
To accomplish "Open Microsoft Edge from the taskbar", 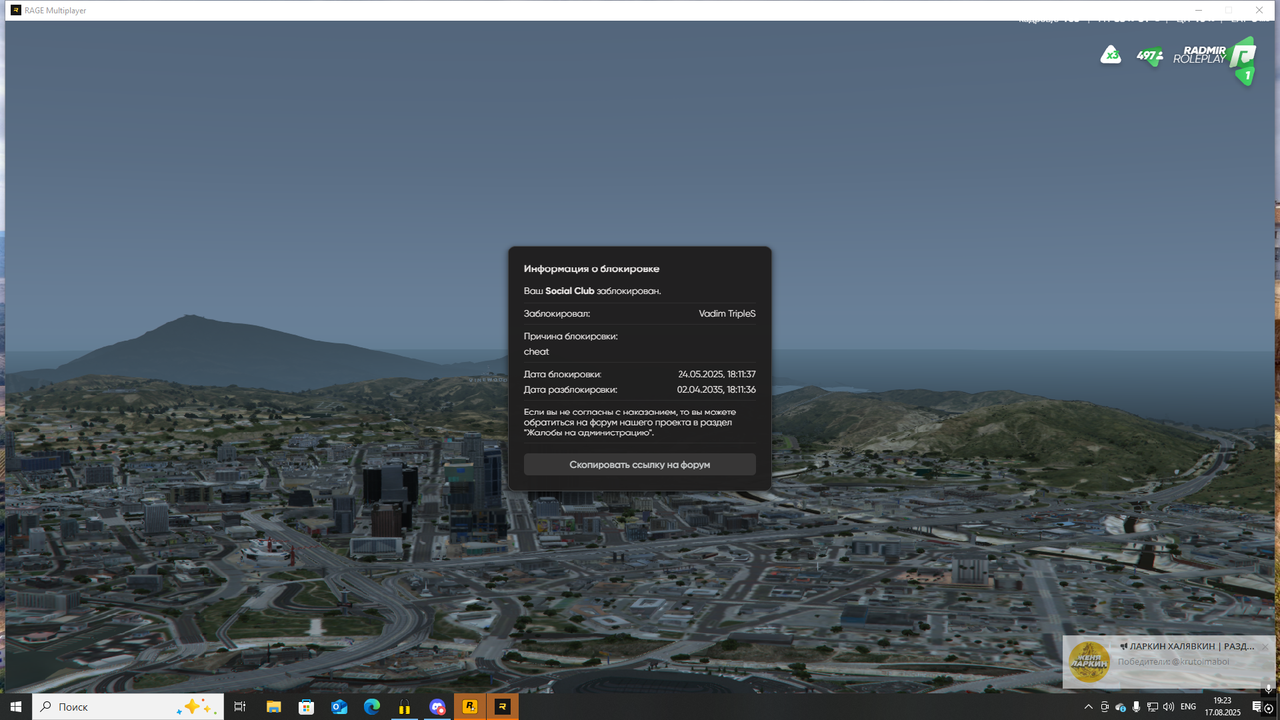I will point(372,706).
